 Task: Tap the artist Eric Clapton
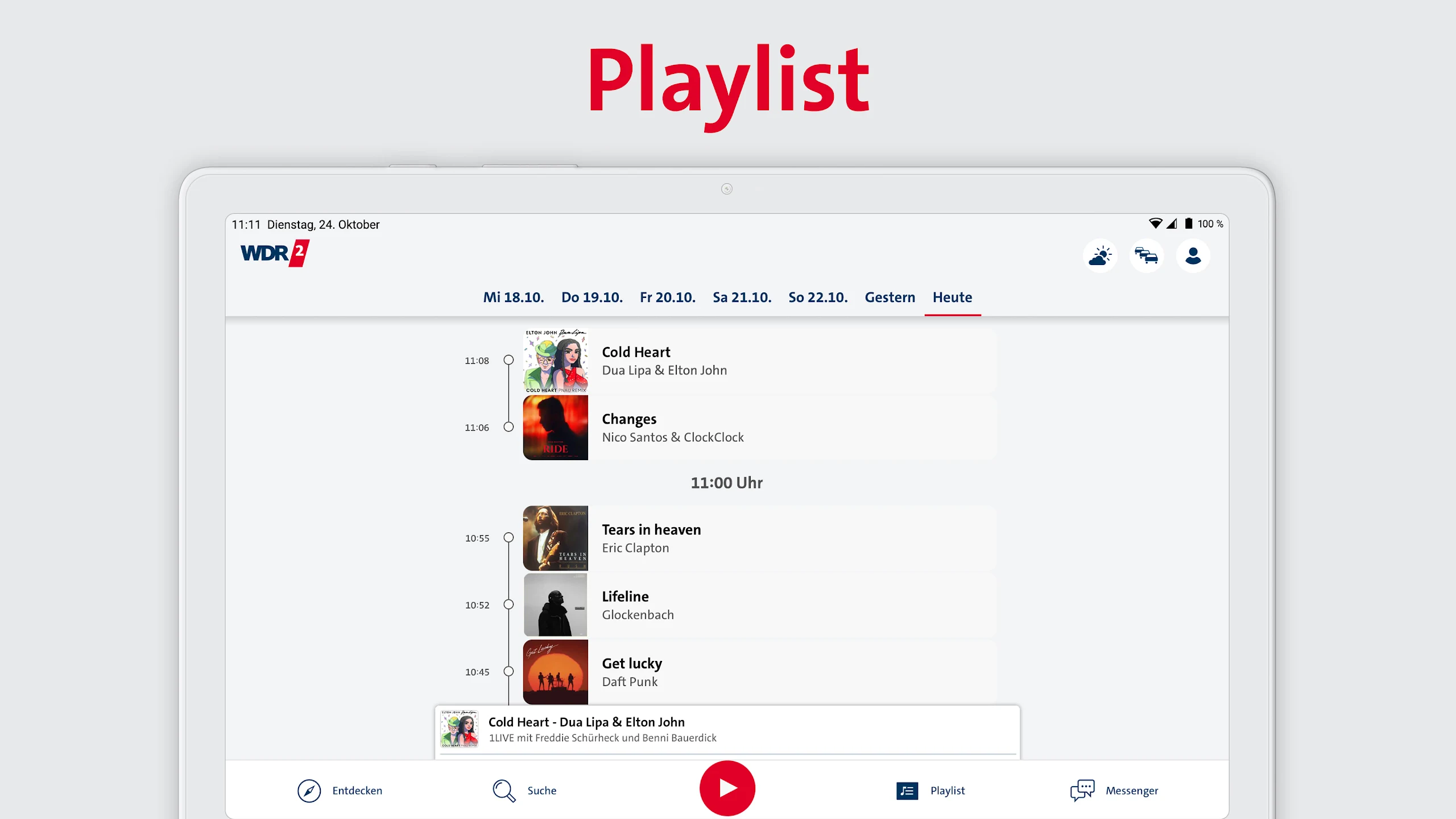(x=635, y=548)
